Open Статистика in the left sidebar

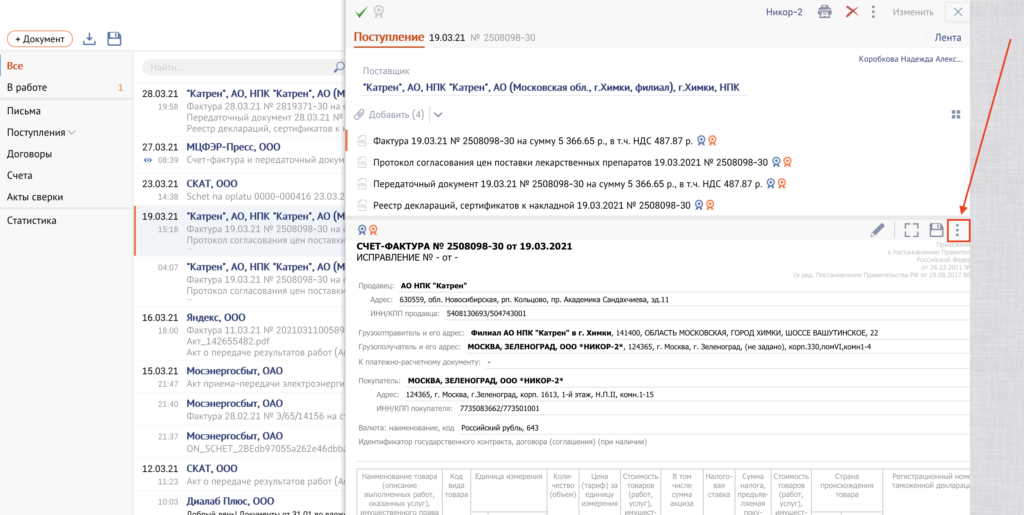point(32,220)
